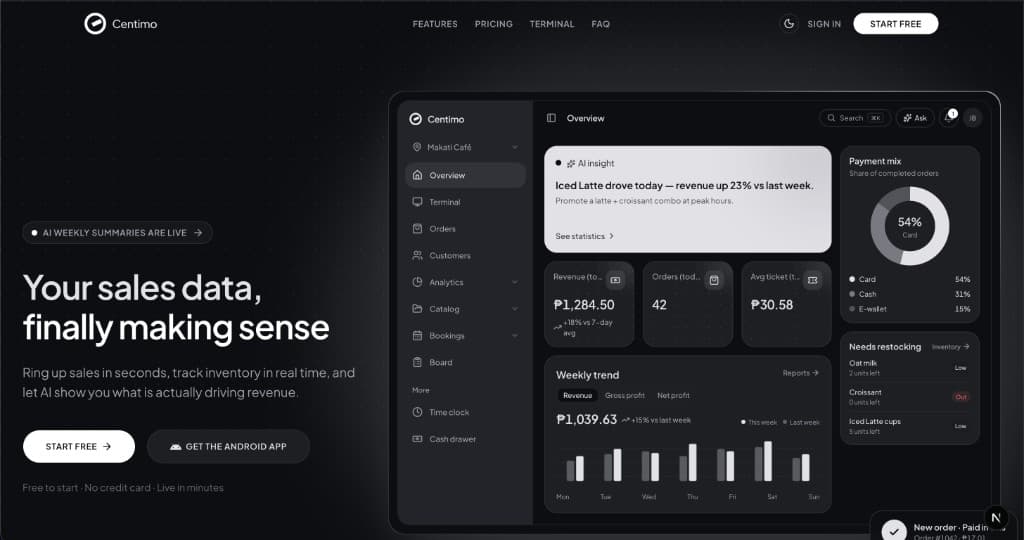Click the Orders card bag icon
The image size is (1024, 540).
point(714,280)
